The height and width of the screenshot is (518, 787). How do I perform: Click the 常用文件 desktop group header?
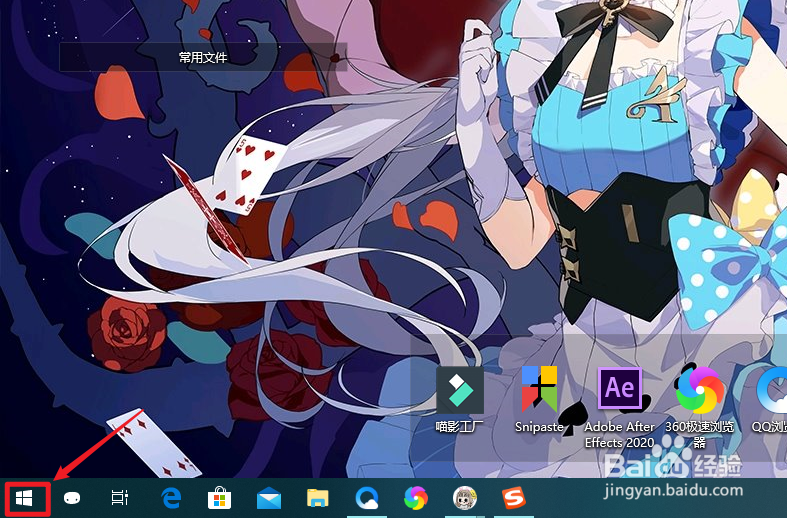click(203, 57)
